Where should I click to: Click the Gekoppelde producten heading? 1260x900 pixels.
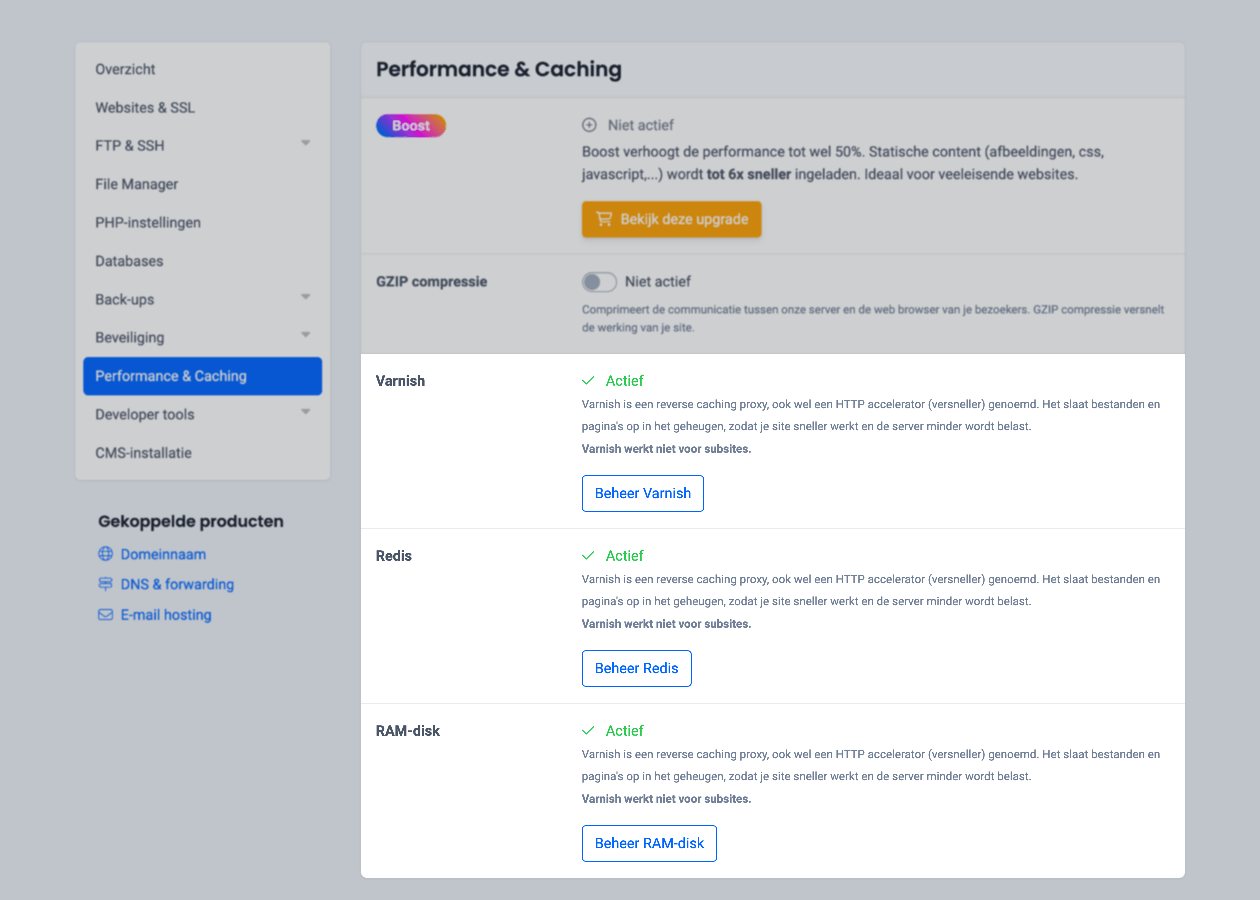(191, 521)
